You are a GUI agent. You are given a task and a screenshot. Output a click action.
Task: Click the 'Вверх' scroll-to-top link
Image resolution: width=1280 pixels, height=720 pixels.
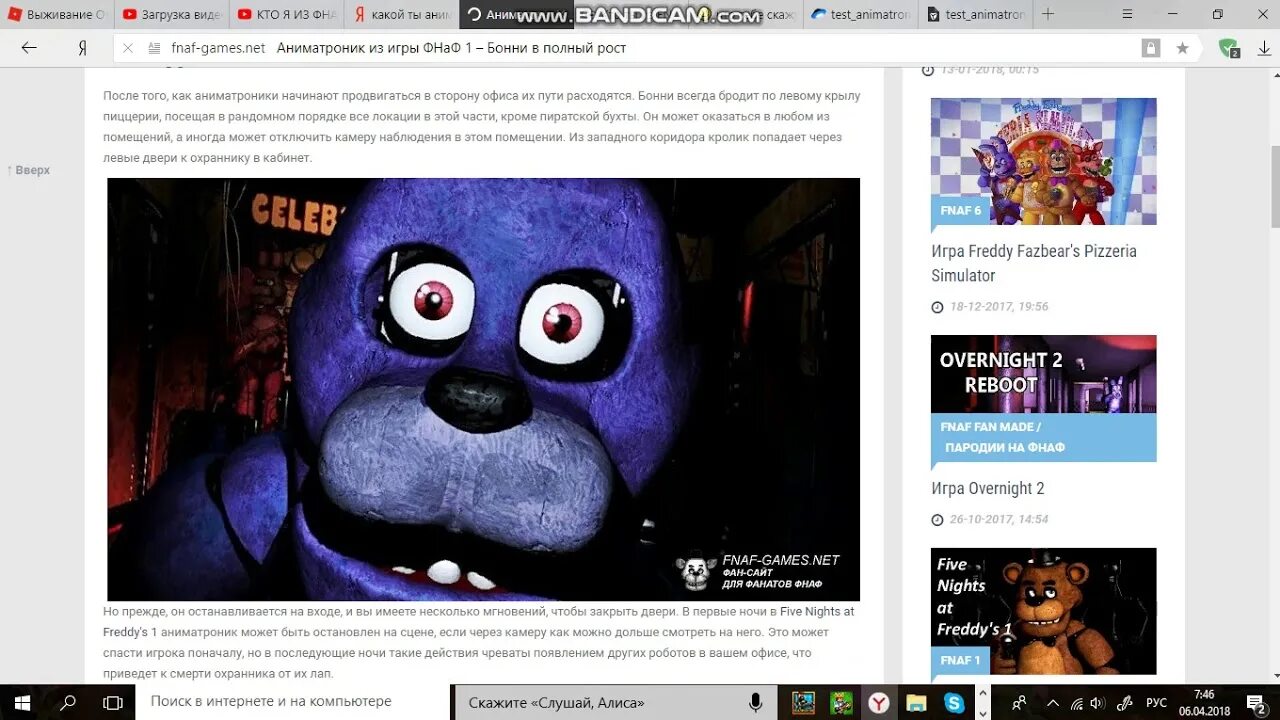28,170
